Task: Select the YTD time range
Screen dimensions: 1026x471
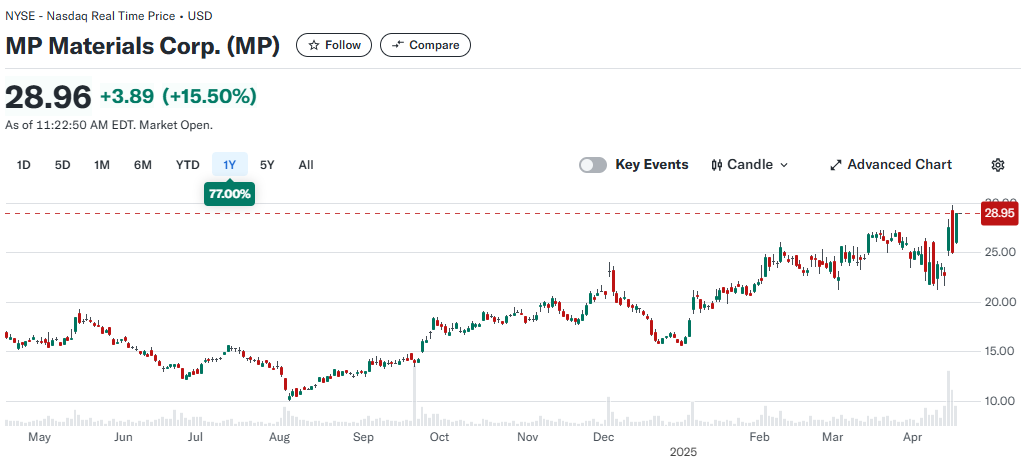Action: (x=187, y=165)
